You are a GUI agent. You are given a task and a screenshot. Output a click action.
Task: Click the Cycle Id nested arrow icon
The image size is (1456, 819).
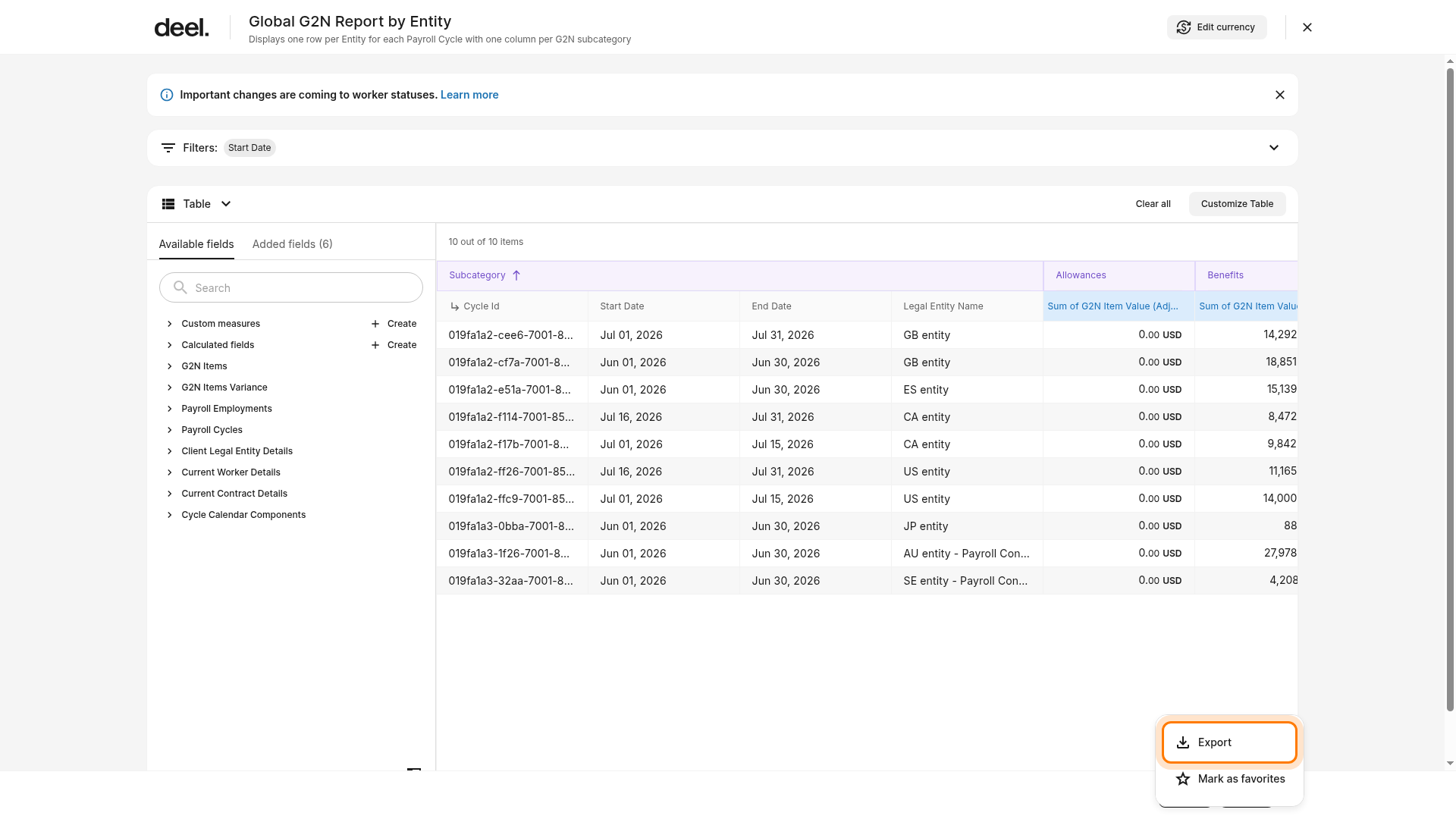tap(455, 306)
